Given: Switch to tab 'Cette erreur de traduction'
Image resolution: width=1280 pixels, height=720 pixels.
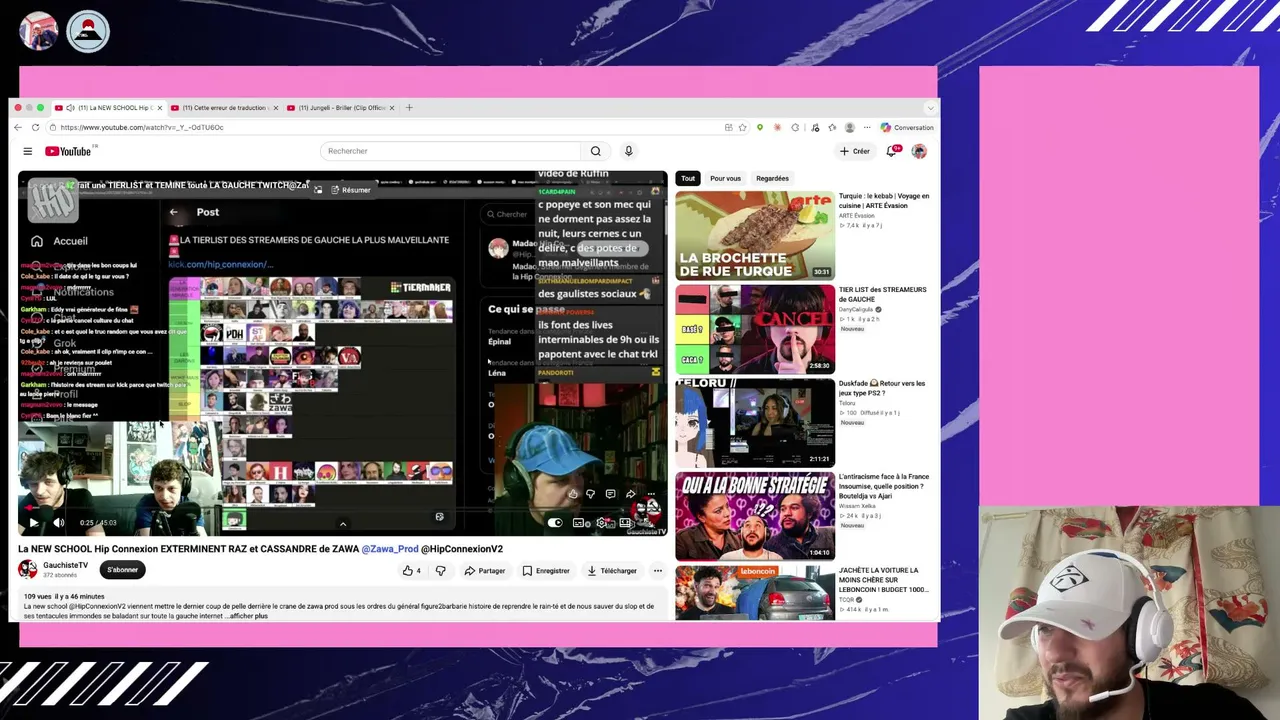Looking at the screenshot, I should tap(223, 107).
